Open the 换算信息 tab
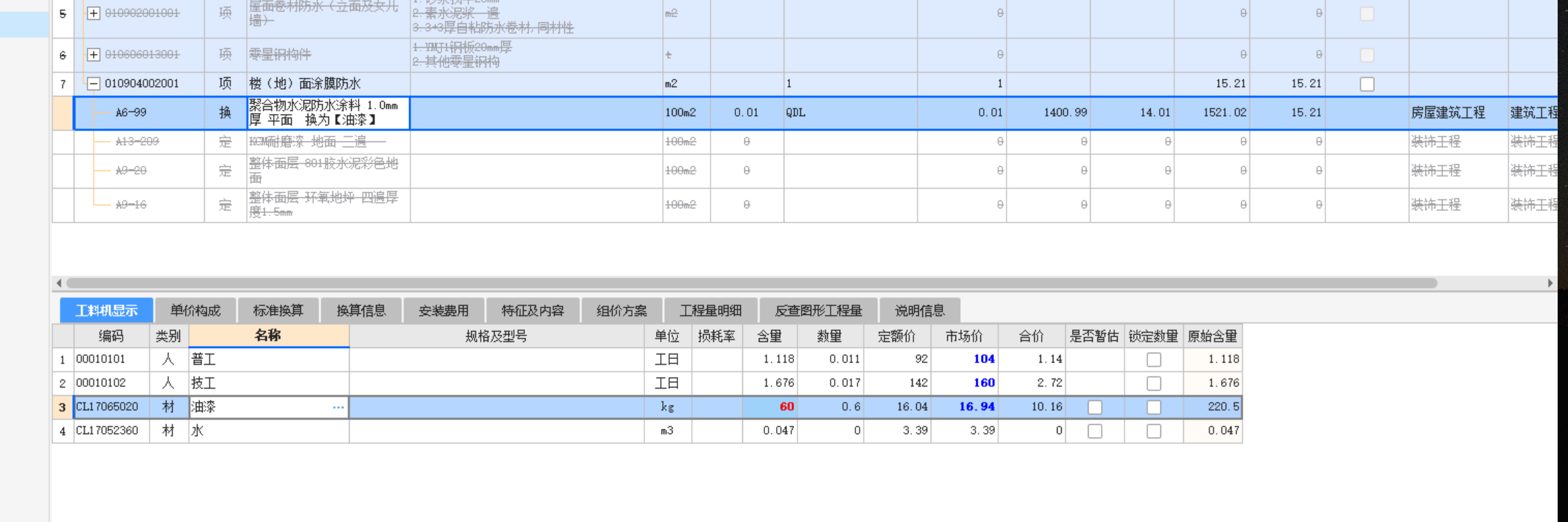Image resolution: width=1568 pixels, height=522 pixels. pos(361,311)
